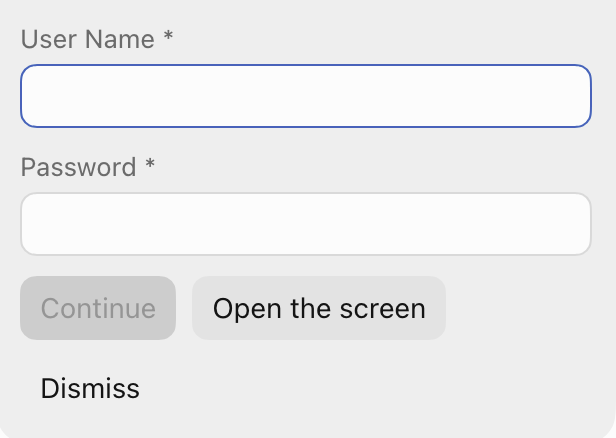Click the asterisk beside User Name
Viewport: 616px width, 438px height.
click(168, 36)
